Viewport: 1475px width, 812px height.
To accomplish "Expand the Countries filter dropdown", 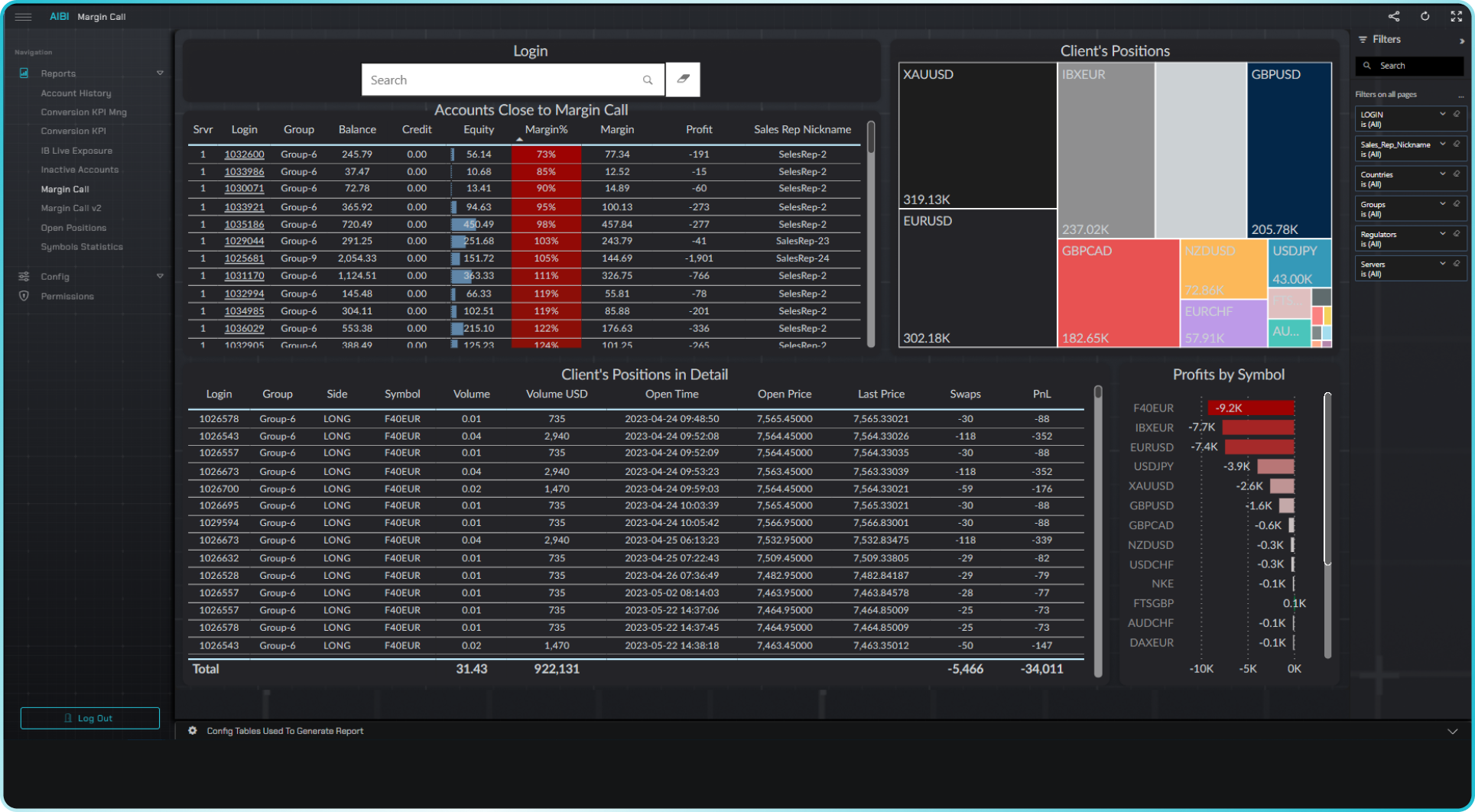I will tap(1443, 174).
